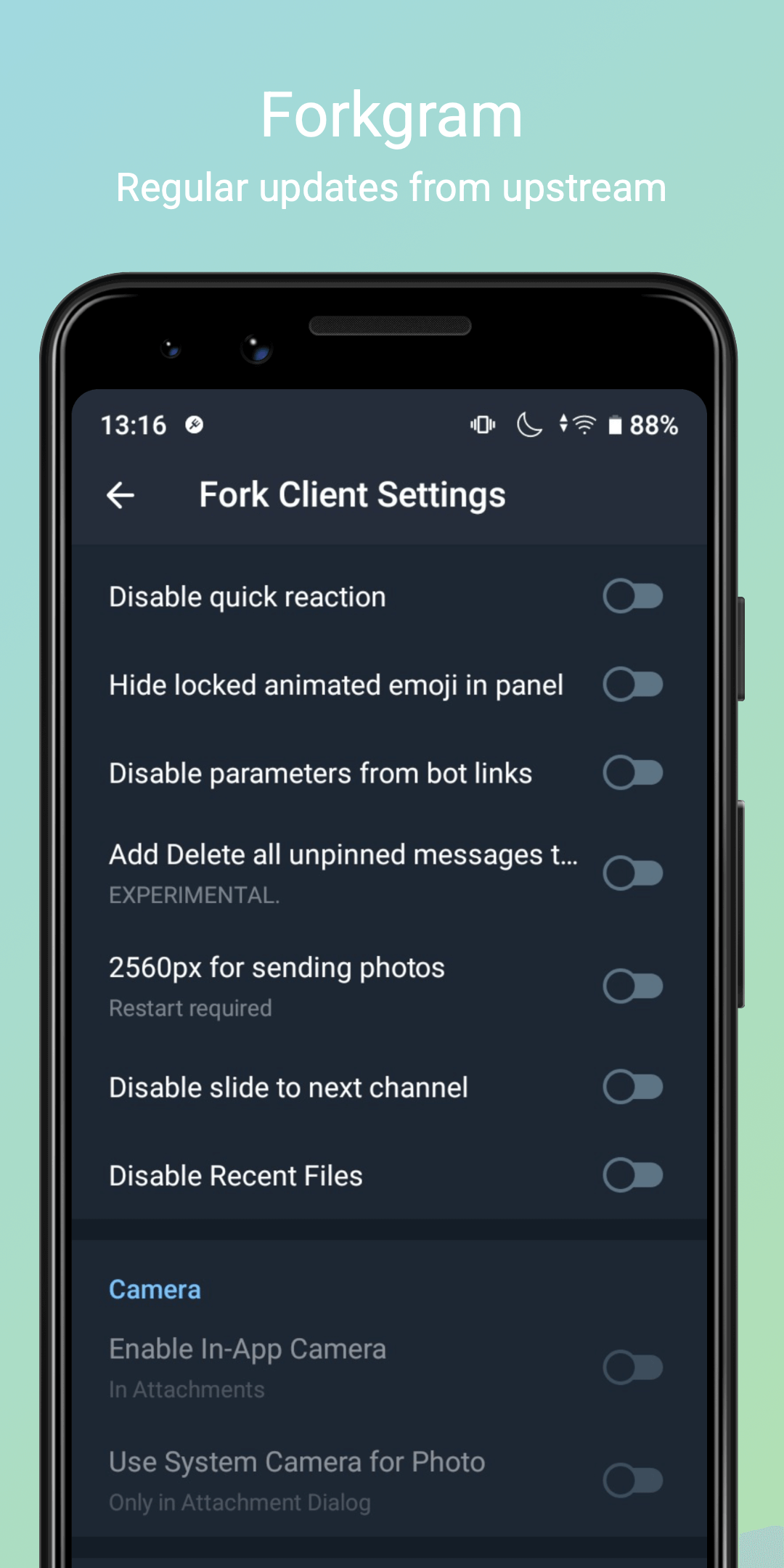Viewport: 784px width, 1568px height.
Task: Tap the moon do-not-disturb icon
Action: (x=529, y=425)
